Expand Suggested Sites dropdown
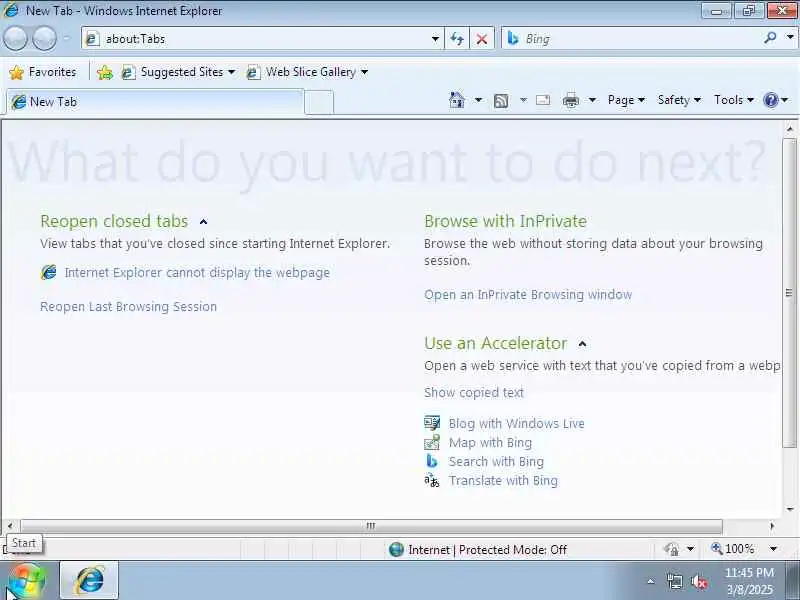 pyautogui.click(x=231, y=72)
